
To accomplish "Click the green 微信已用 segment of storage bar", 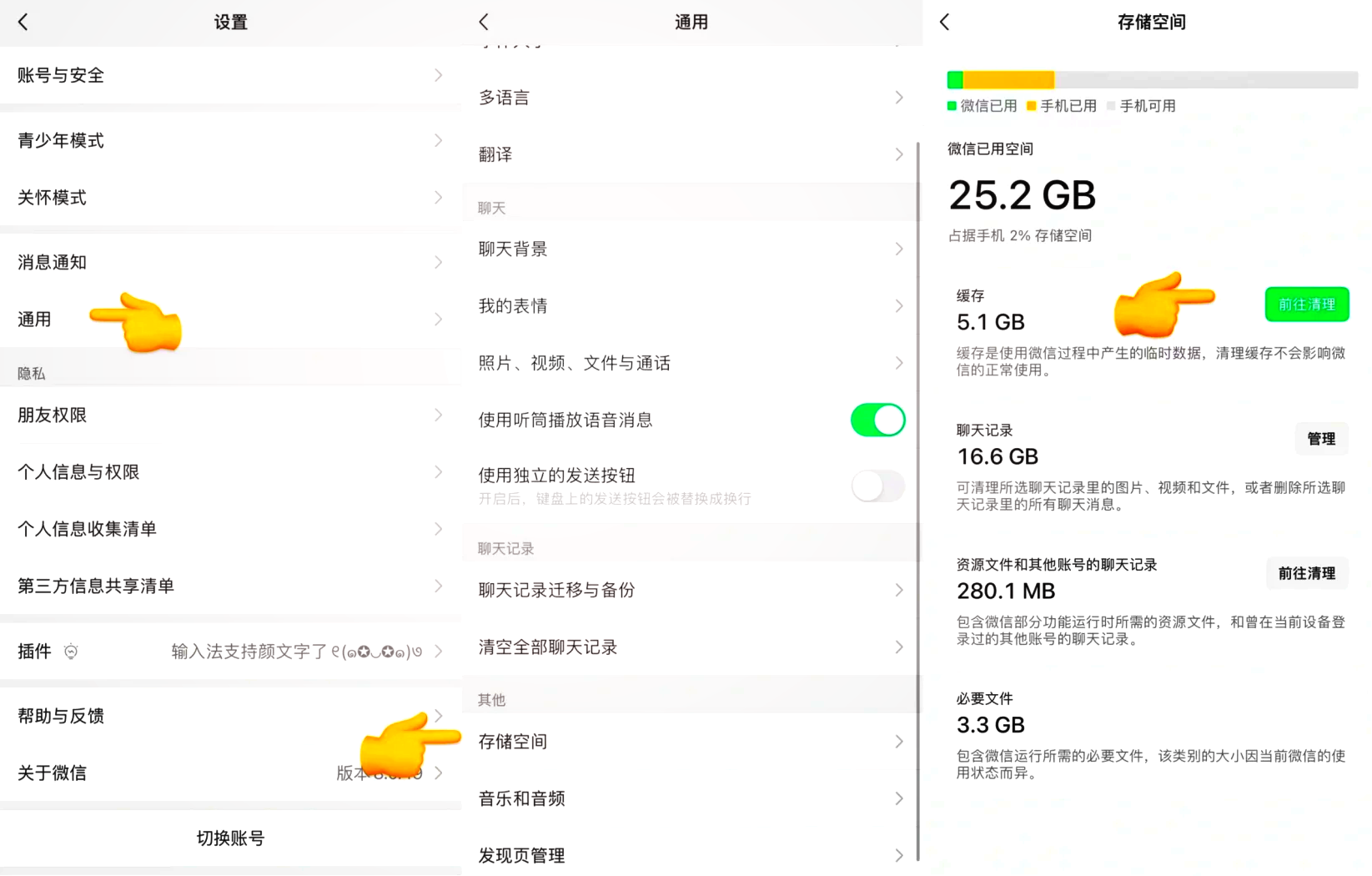I will 955,80.
